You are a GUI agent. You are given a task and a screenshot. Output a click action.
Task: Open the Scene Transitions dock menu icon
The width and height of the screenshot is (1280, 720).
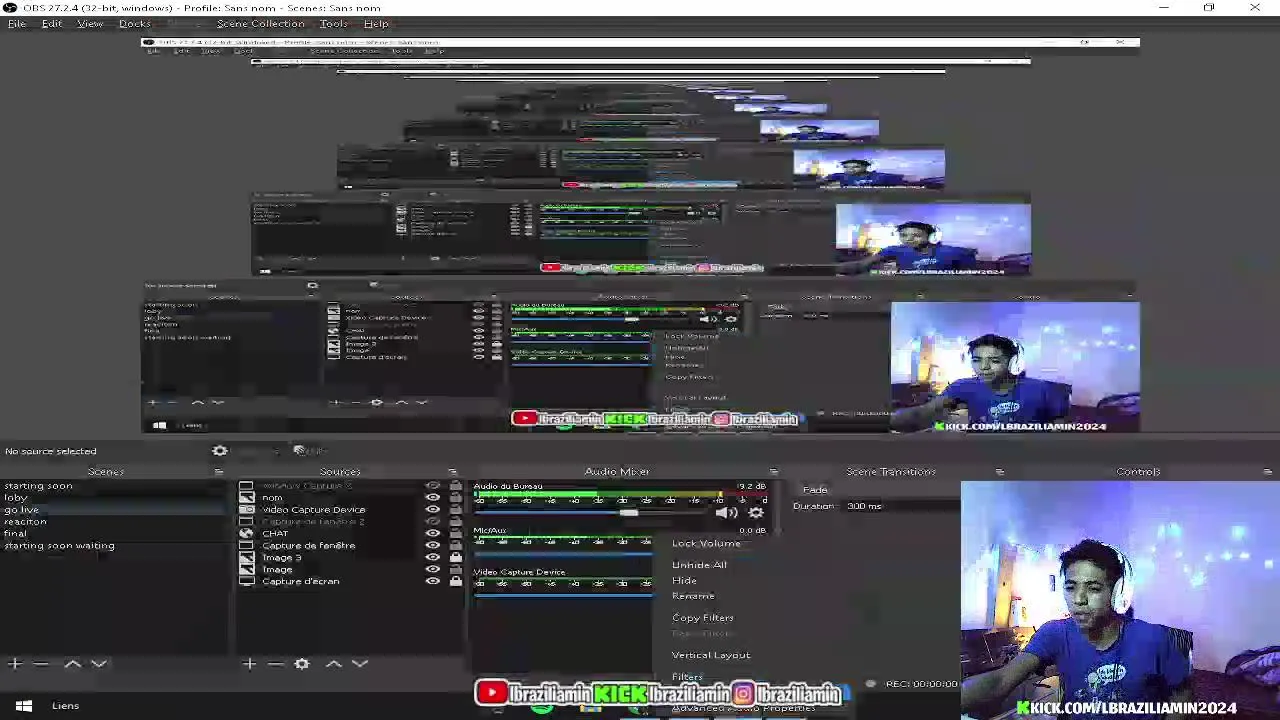tap(999, 471)
